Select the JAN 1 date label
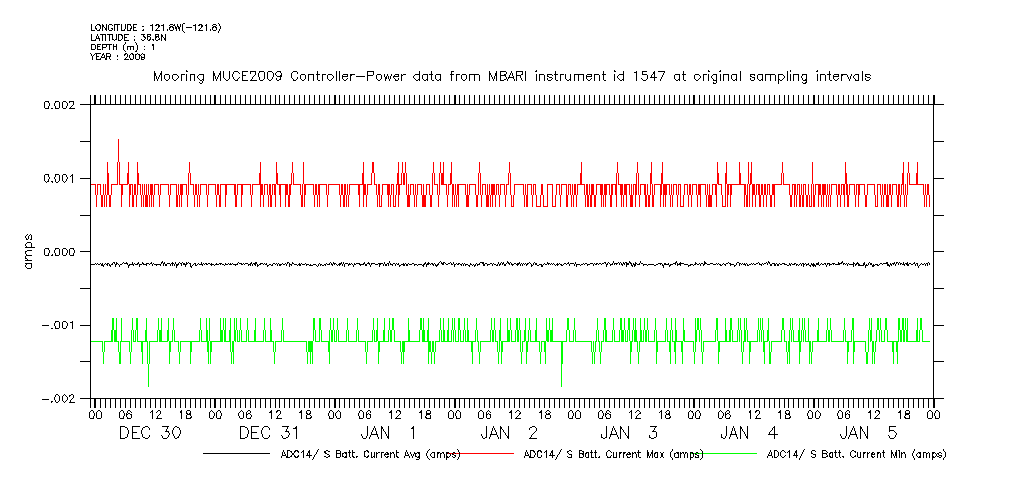 click(390, 433)
